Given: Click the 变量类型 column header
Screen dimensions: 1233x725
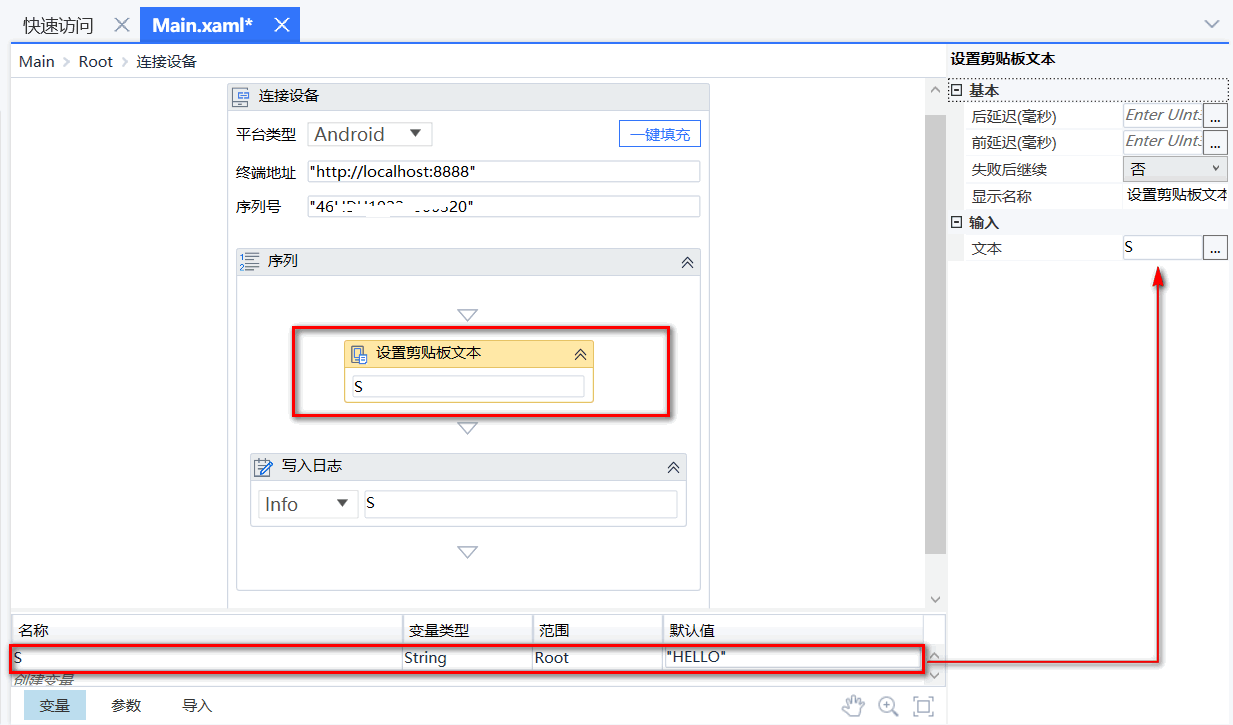Looking at the screenshot, I should (x=467, y=631).
